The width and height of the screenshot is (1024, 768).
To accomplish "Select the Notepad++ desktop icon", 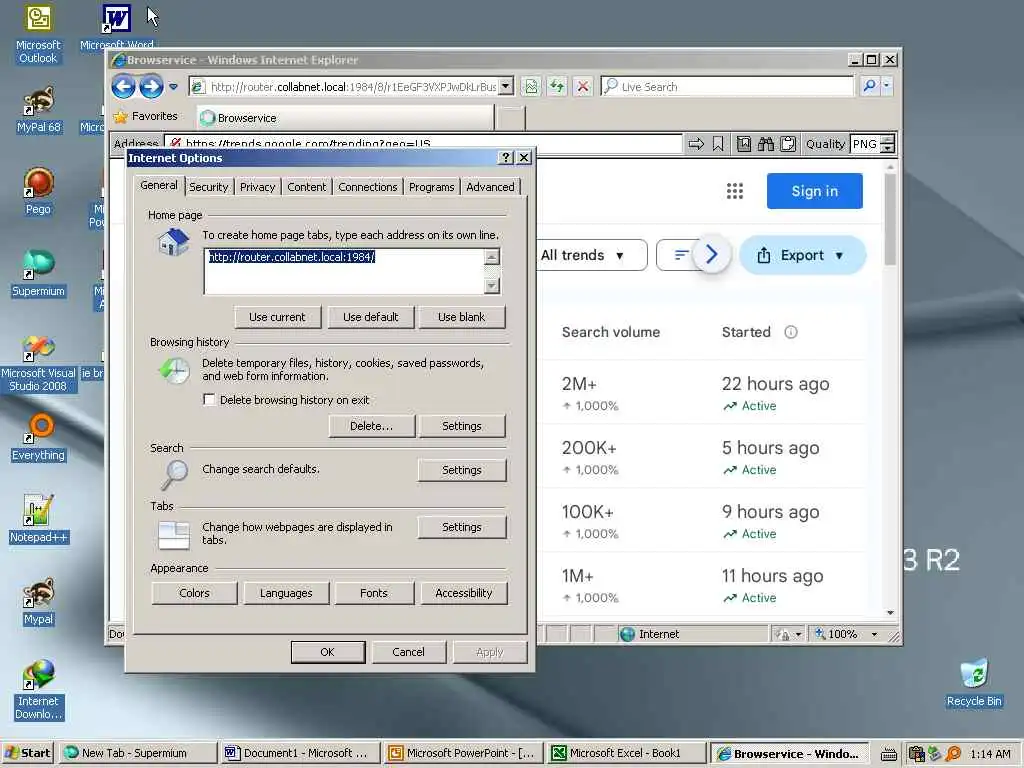I will tap(39, 519).
